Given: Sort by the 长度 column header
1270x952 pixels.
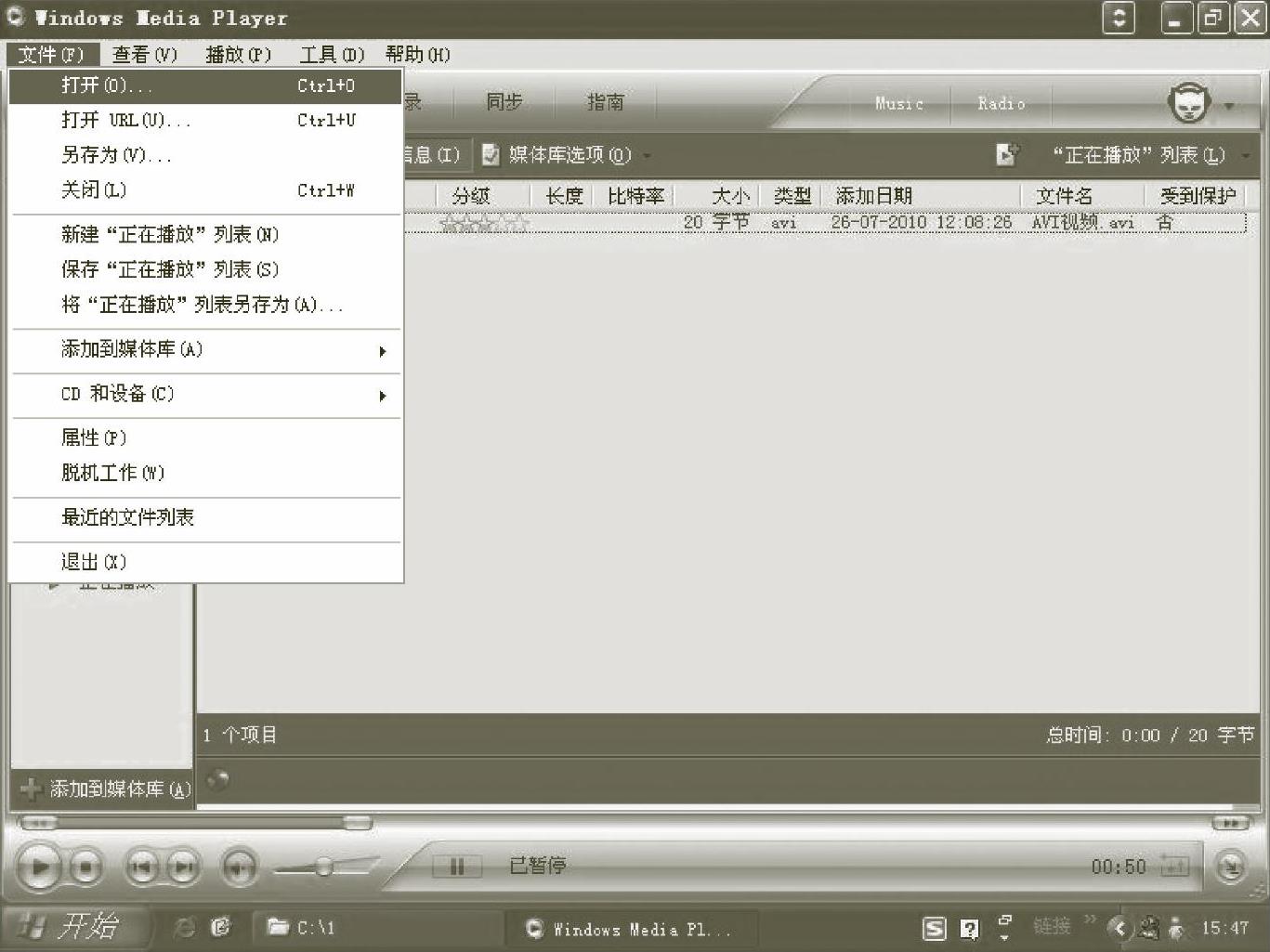Looking at the screenshot, I should 564,196.
